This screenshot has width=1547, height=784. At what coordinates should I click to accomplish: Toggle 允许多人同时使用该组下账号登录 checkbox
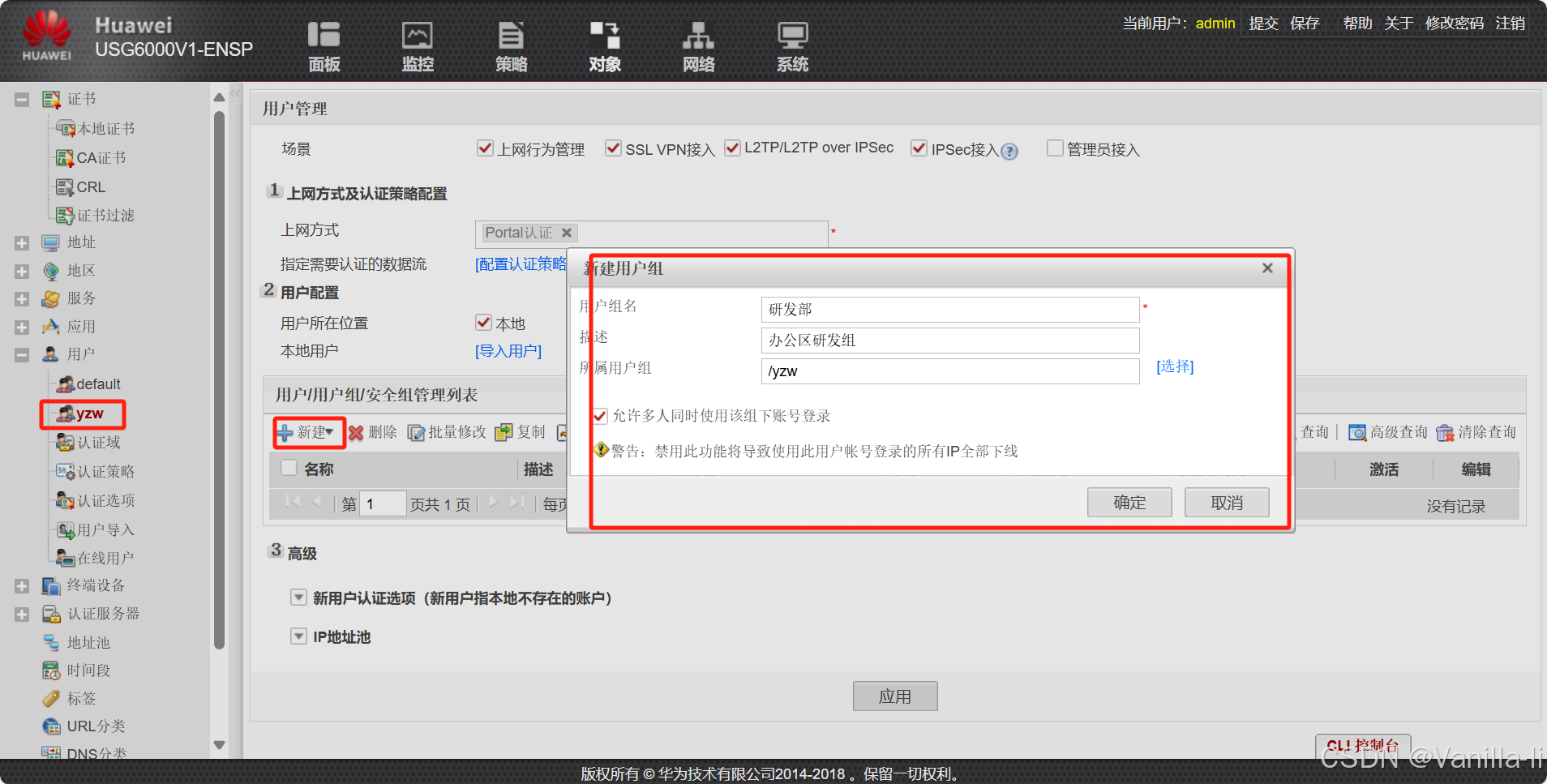coord(600,416)
